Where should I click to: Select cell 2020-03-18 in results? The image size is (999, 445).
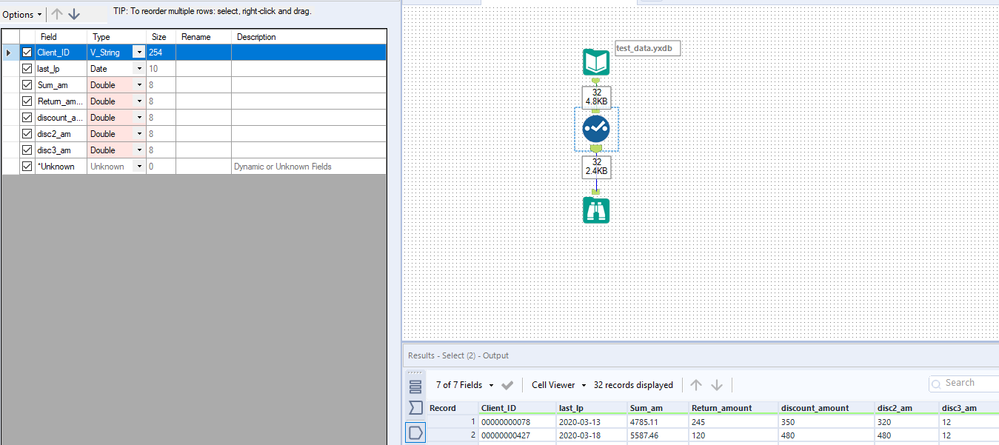pos(590,435)
